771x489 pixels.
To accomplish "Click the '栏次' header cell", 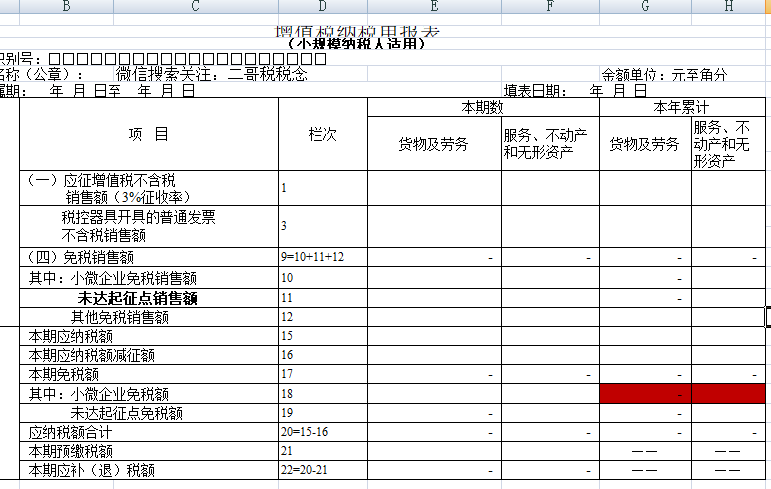I will tap(323, 134).
